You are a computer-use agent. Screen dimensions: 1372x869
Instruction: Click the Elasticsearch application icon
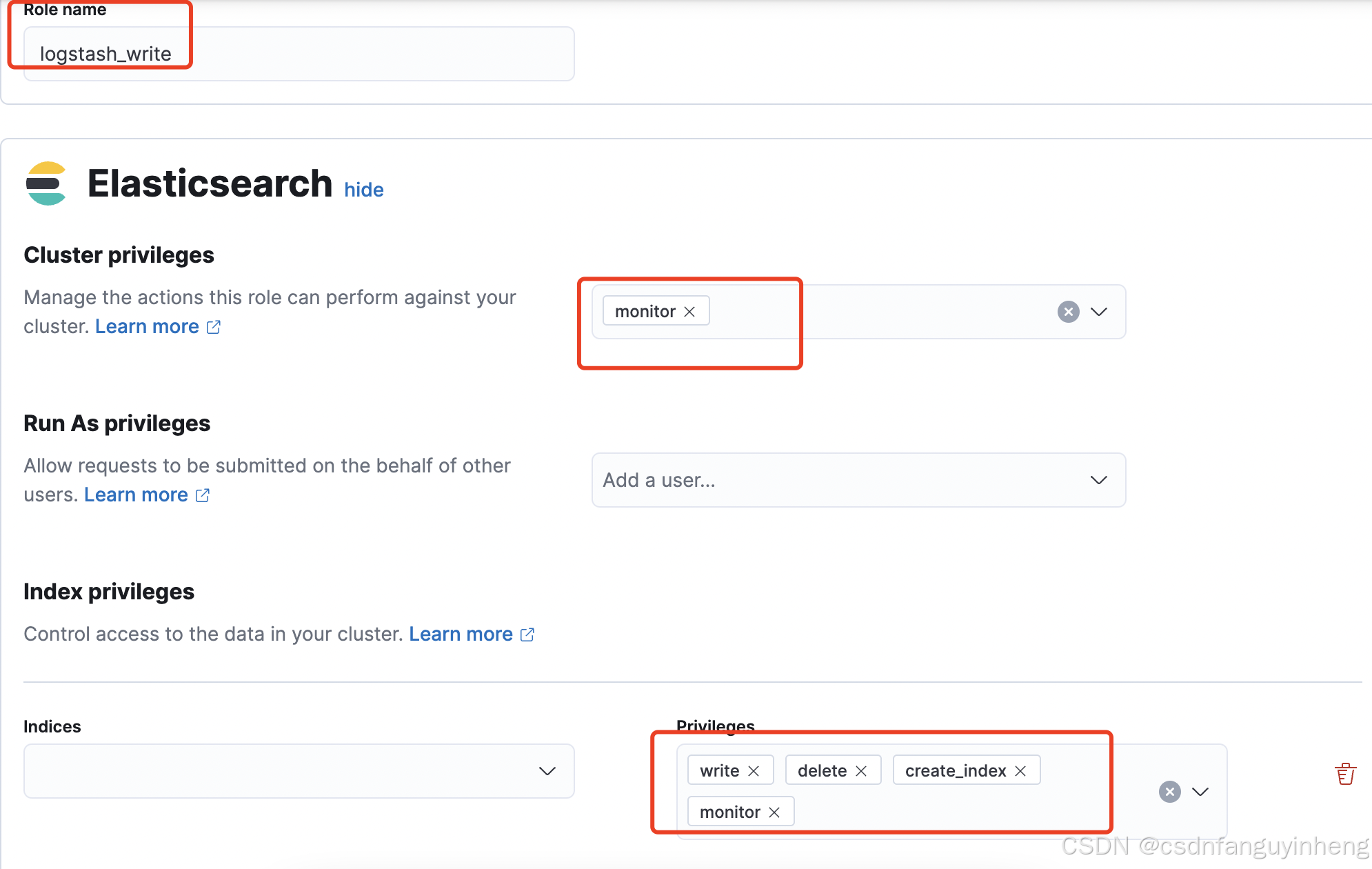(46, 185)
